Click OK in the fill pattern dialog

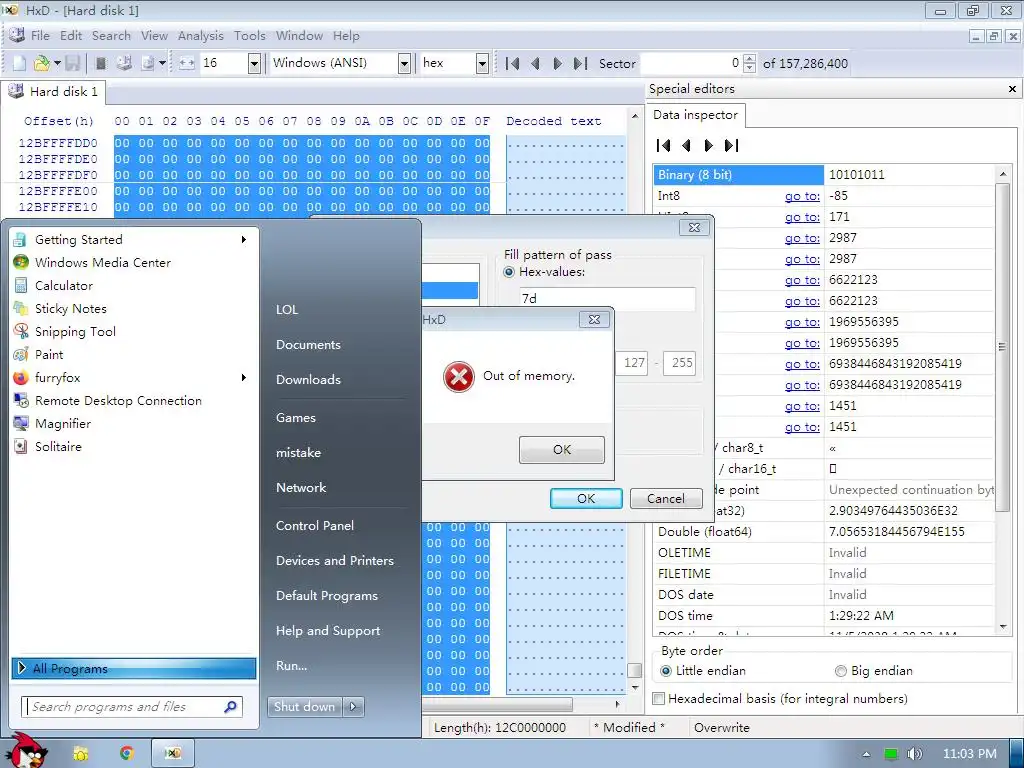(x=586, y=499)
